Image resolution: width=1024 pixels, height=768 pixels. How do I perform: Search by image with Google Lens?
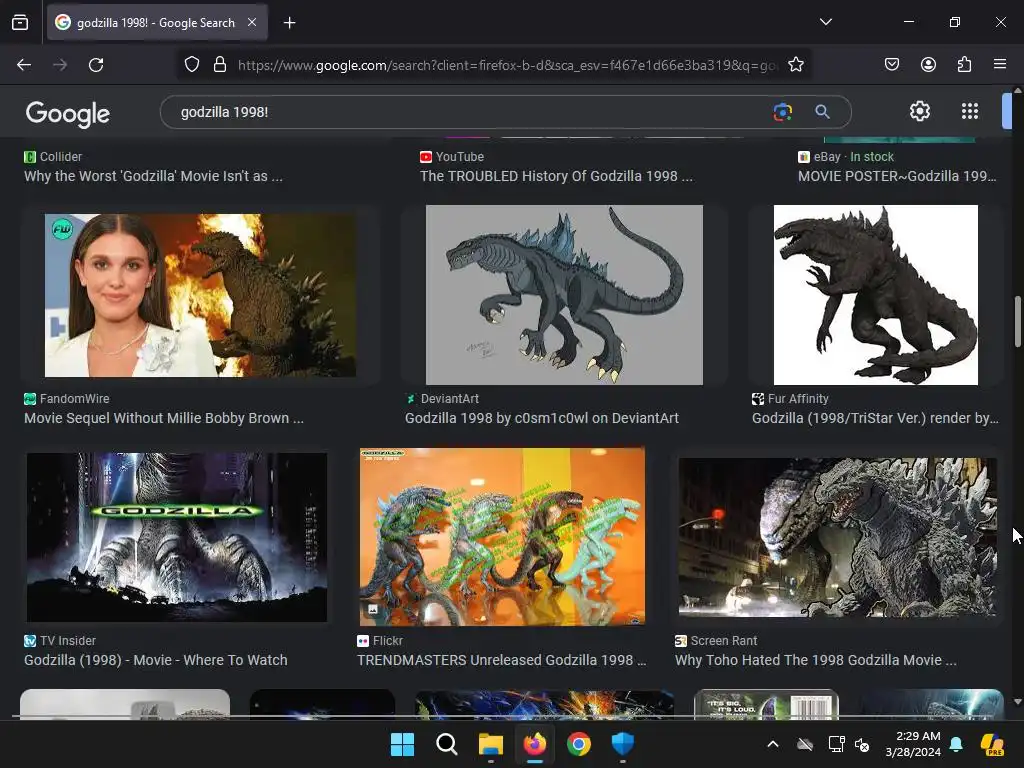point(782,112)
